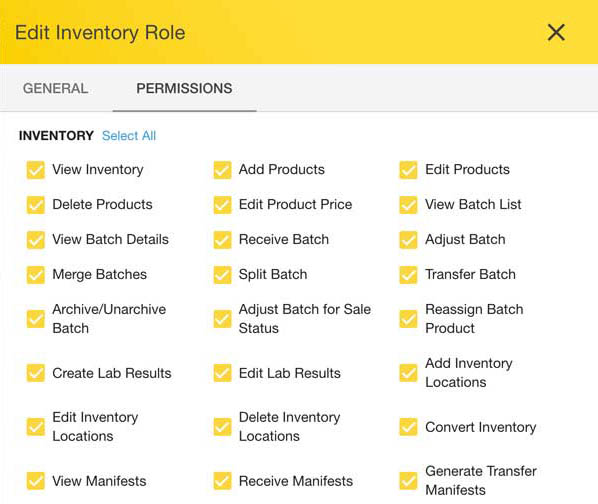
Task: Uncheck the Split Batch permission
Action: click(x=222, y=275)
